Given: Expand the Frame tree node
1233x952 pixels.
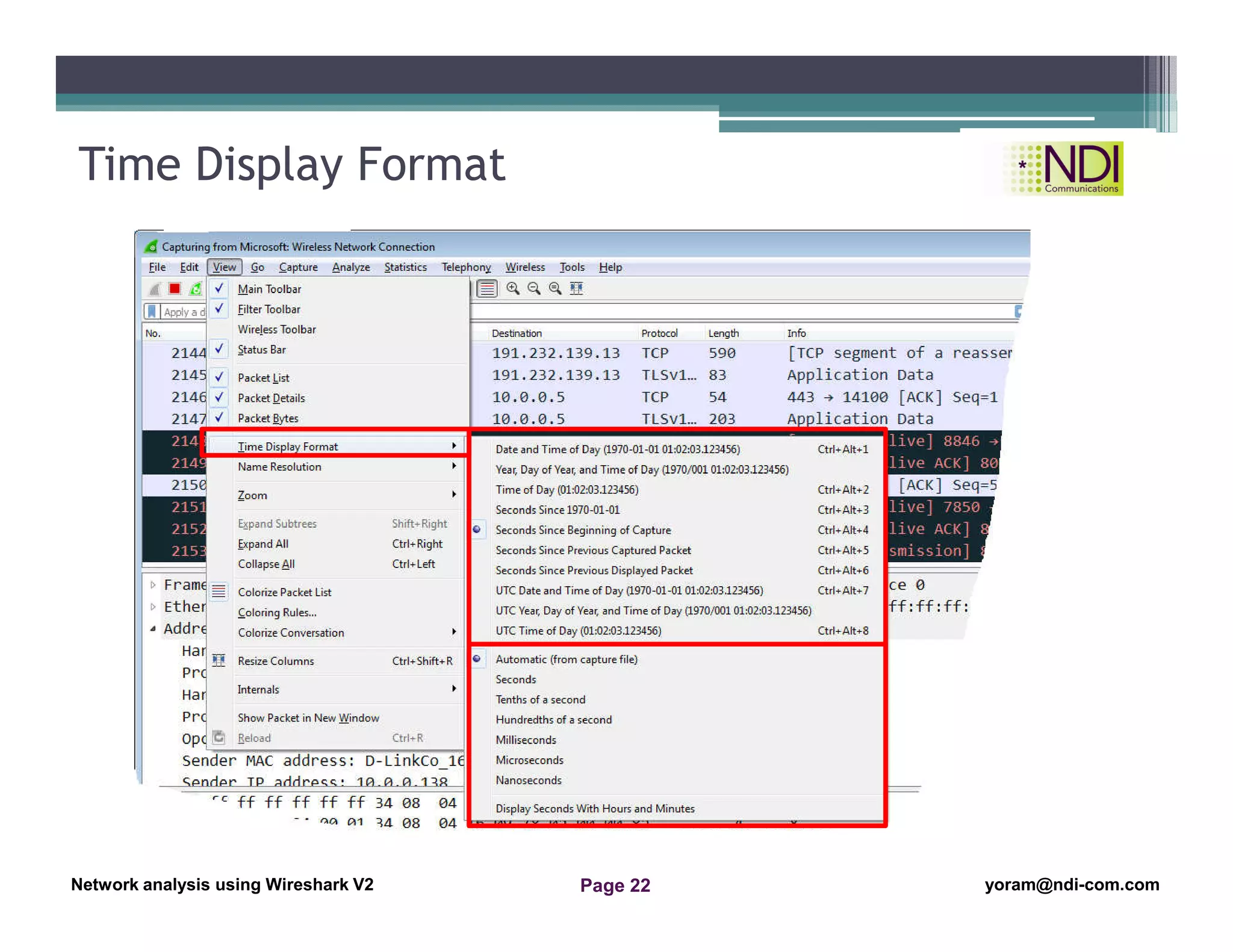Looking at the screenshot, I should coord(153,584).
